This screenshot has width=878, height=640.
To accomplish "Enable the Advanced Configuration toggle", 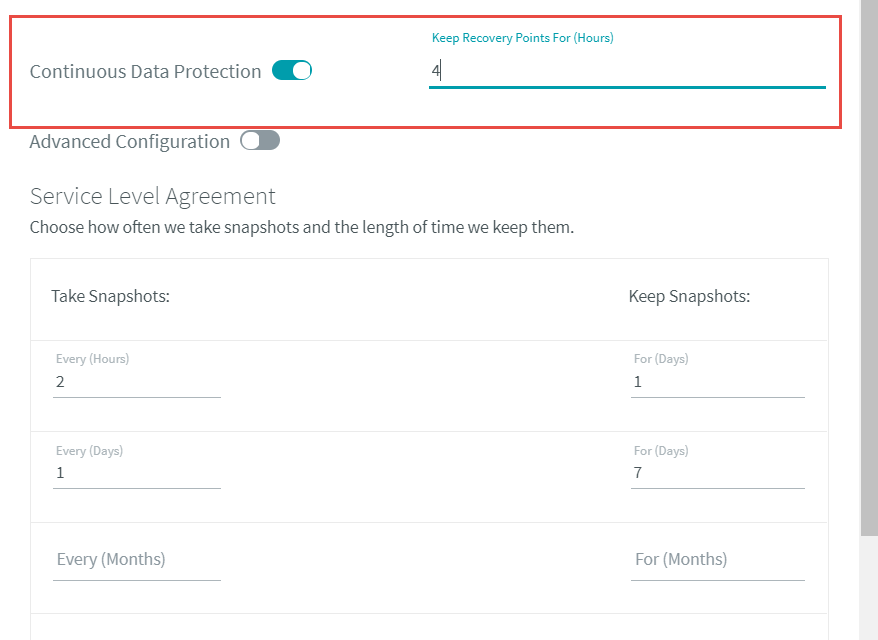I will [260, 141].
